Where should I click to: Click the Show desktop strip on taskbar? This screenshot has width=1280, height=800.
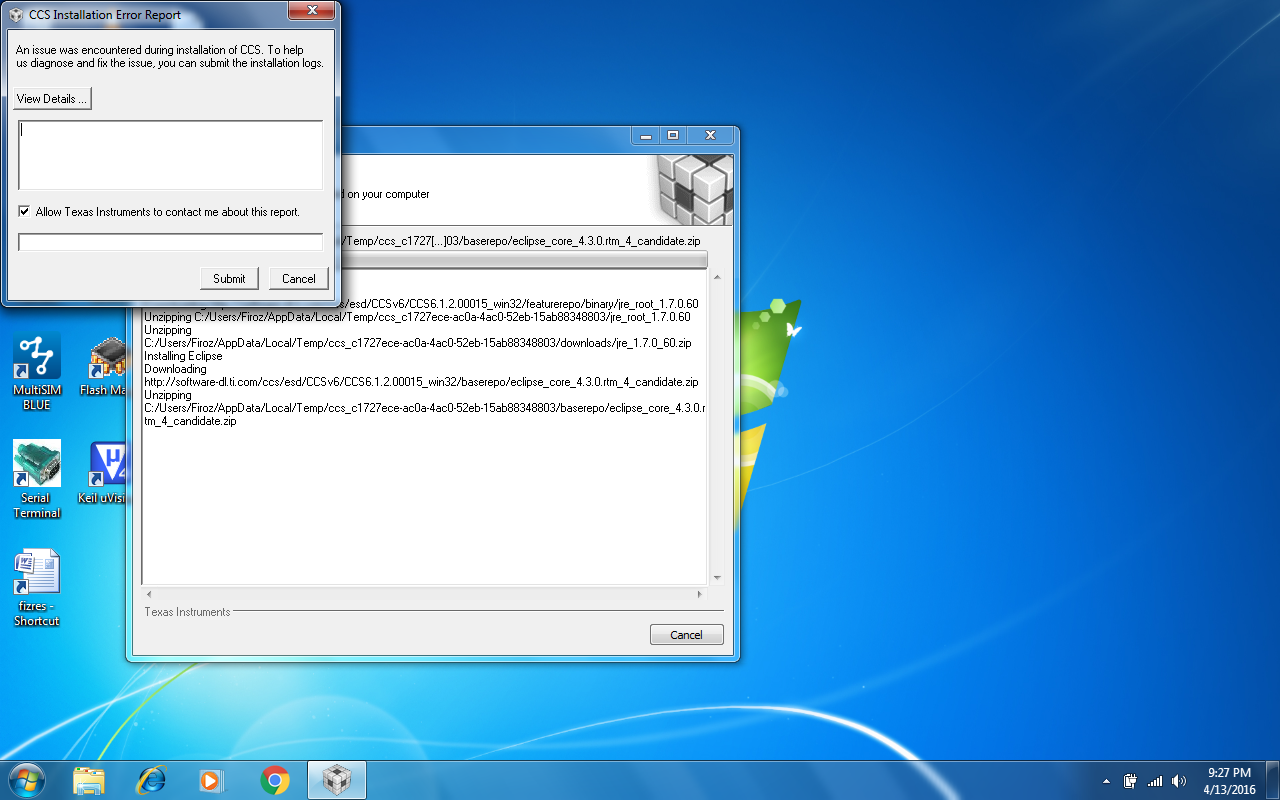click(1273, 780)
